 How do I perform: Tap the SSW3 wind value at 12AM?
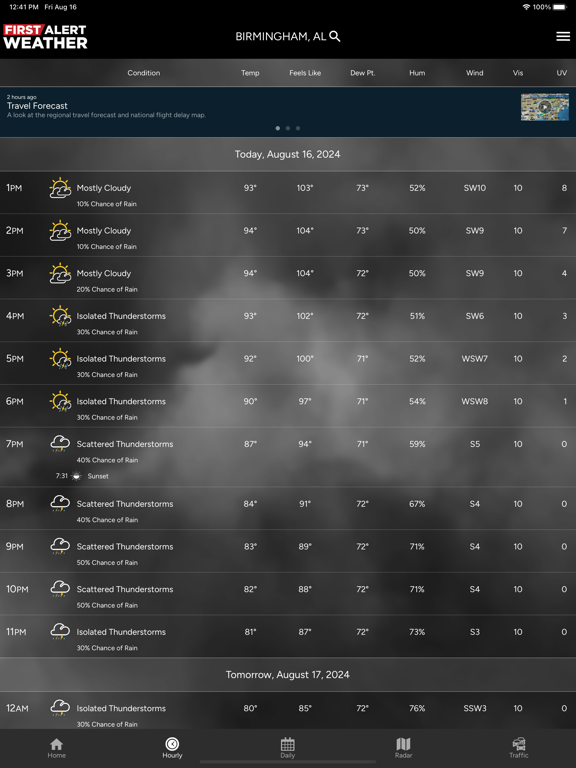pyautogui.click(x=475, y=708)
